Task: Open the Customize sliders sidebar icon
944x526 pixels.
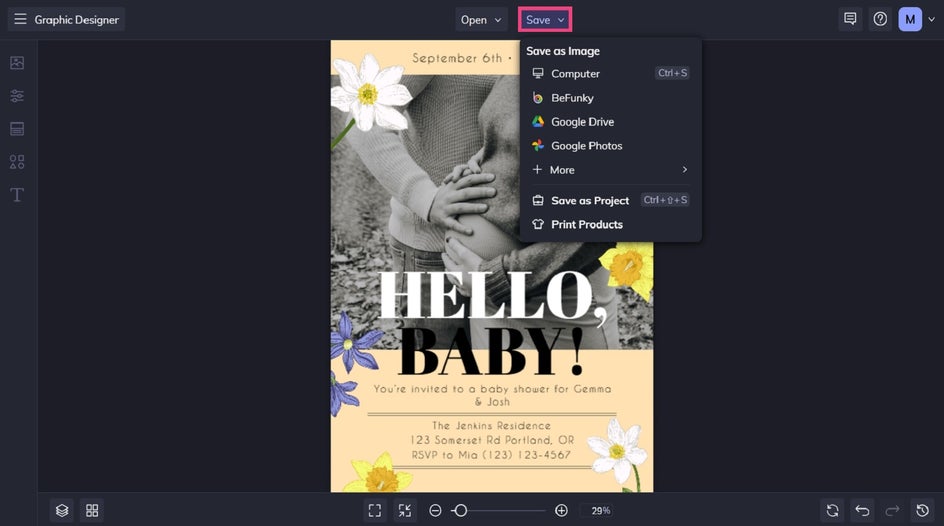Action: pyautogui.click(x=17, y=96)
